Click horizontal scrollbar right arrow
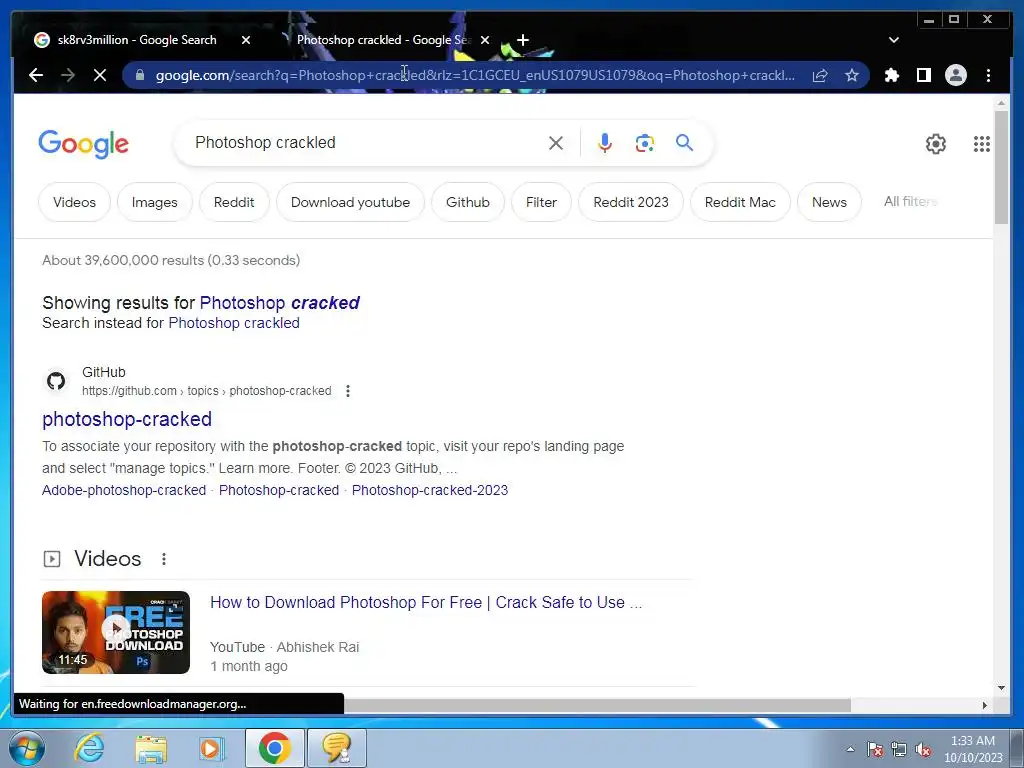Viewport: 1024px width, 768px height. (x=985, y=705)
